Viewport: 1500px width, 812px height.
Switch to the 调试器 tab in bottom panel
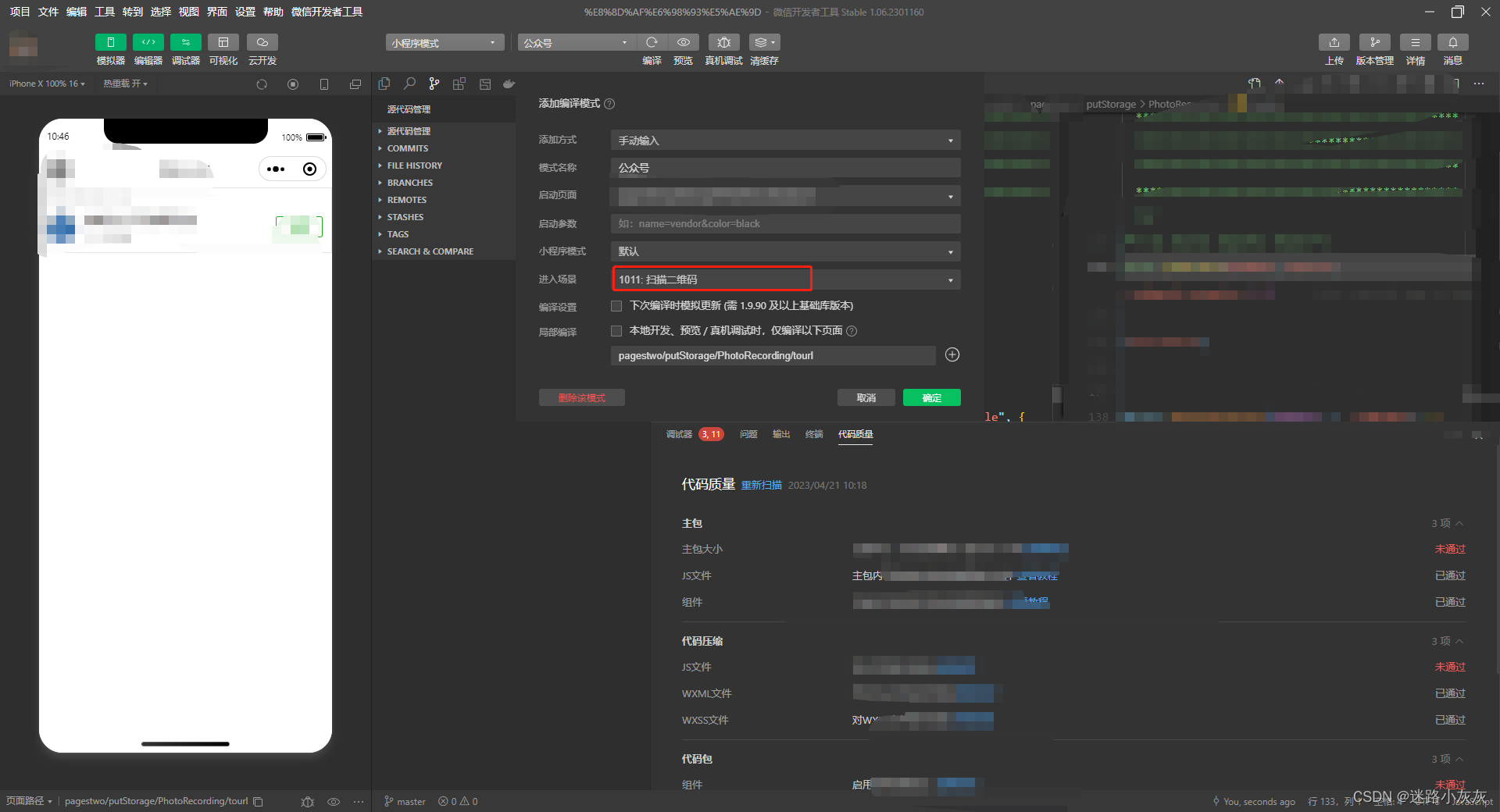(x=679, y=434)
